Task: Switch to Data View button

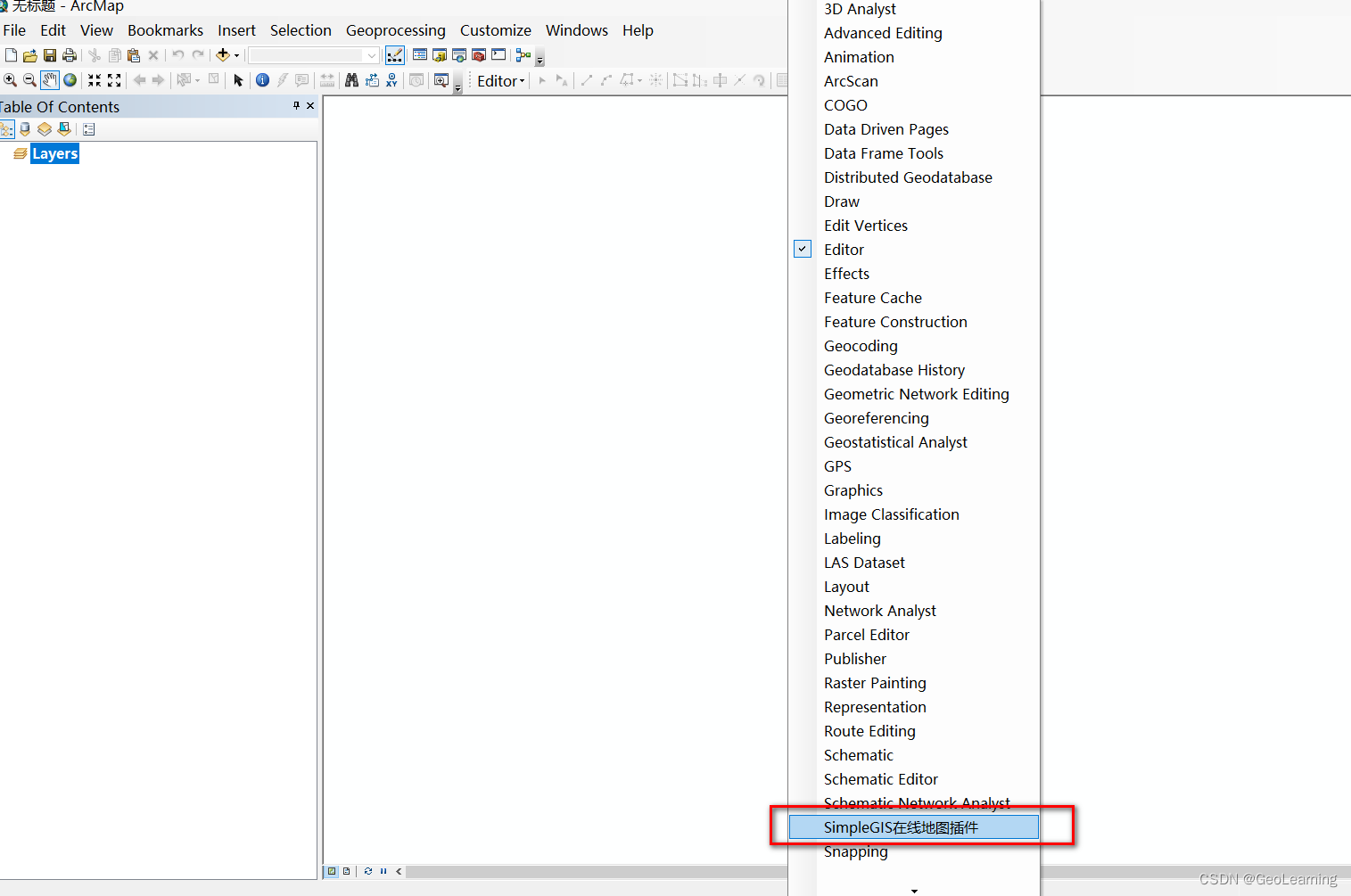Action: tap(332, 871)
